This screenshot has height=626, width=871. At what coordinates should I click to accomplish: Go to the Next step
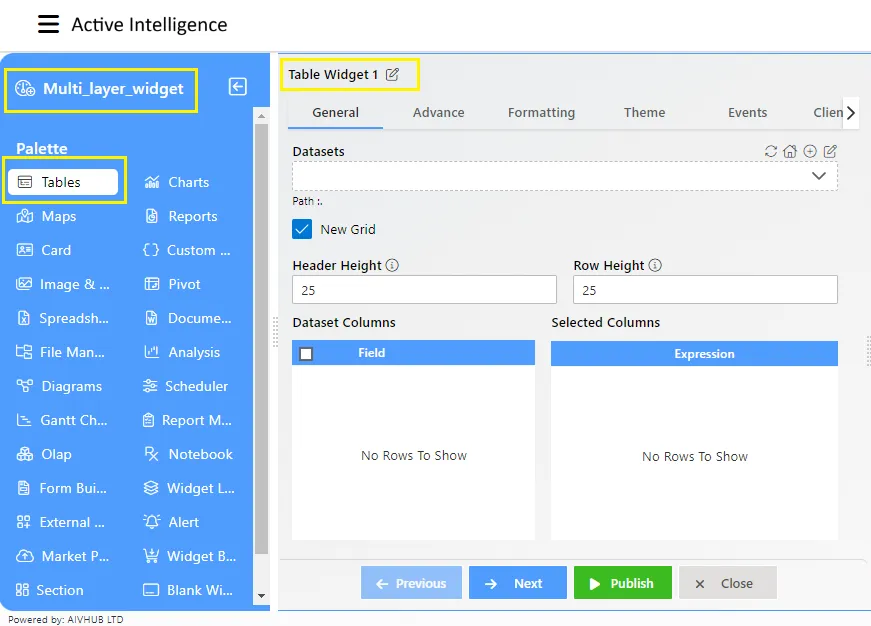click(518, 583)
